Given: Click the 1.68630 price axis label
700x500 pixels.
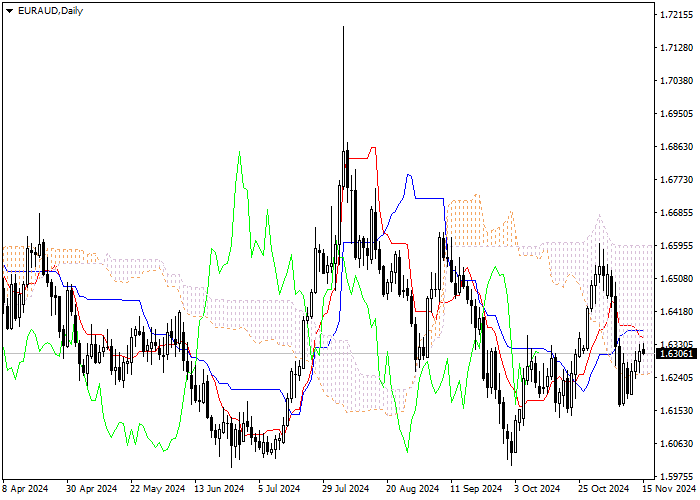Looking at the screenshot, I should point(677,147).
